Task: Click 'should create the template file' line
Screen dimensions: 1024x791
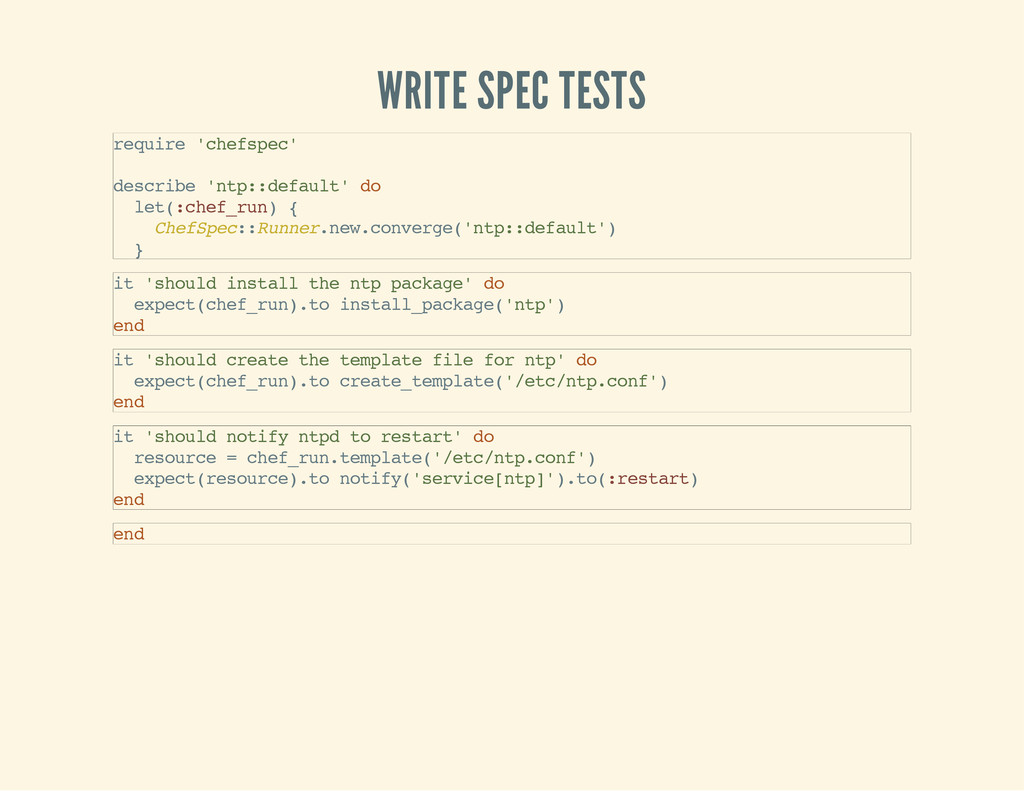Action: [x=355, y=361]
